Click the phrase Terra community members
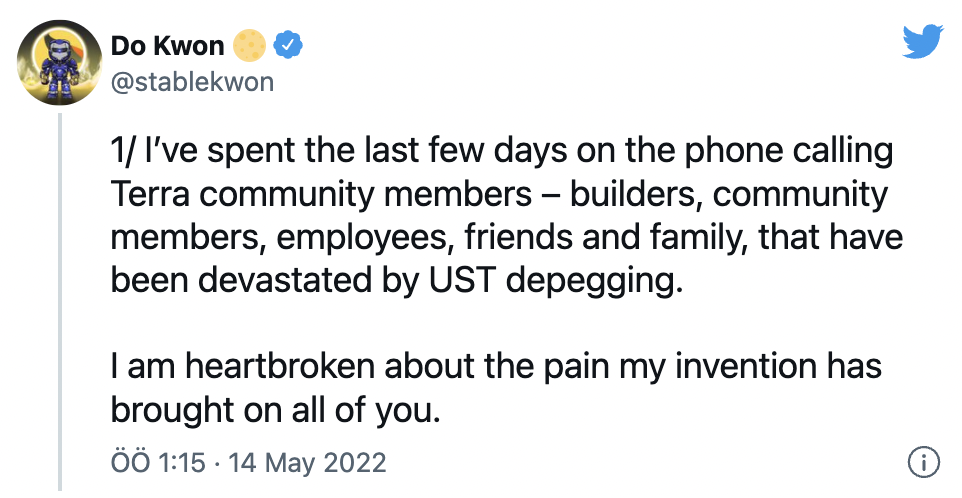Viewport: 962px width, 498px height. pos(321,194)
